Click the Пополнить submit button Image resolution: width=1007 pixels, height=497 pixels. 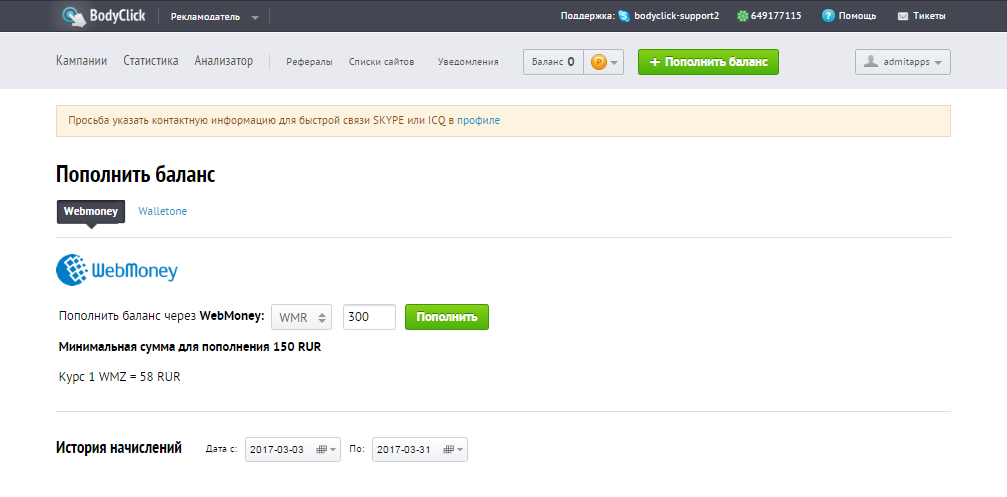(447, 317)
